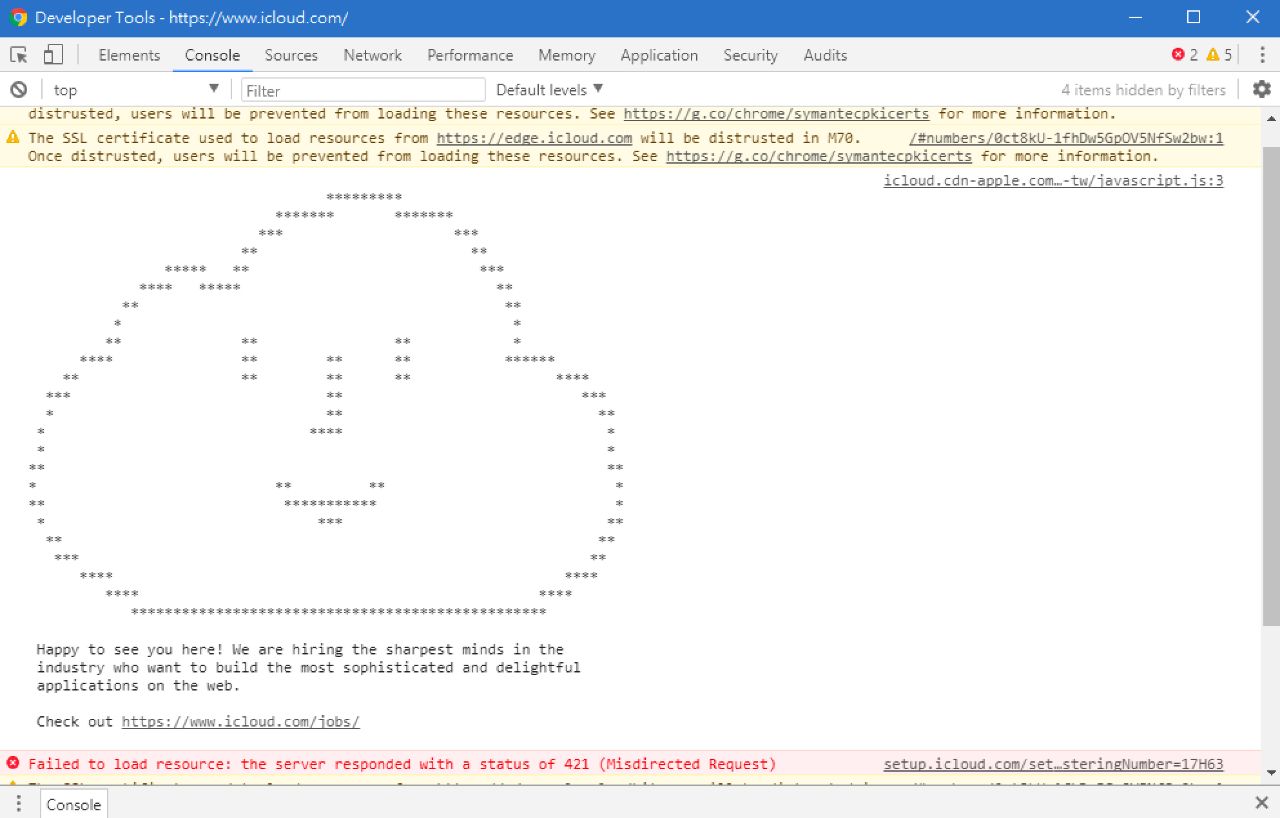Viewport: 1280px width, 818px height.
Task: Open the Network tab
Action: [x=372, y=55]
